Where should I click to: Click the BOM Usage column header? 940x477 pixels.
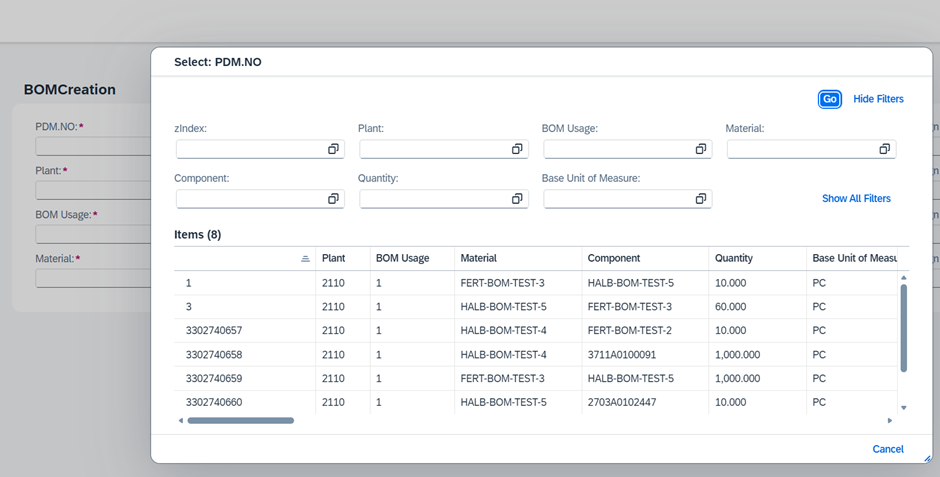click(412, 258)
